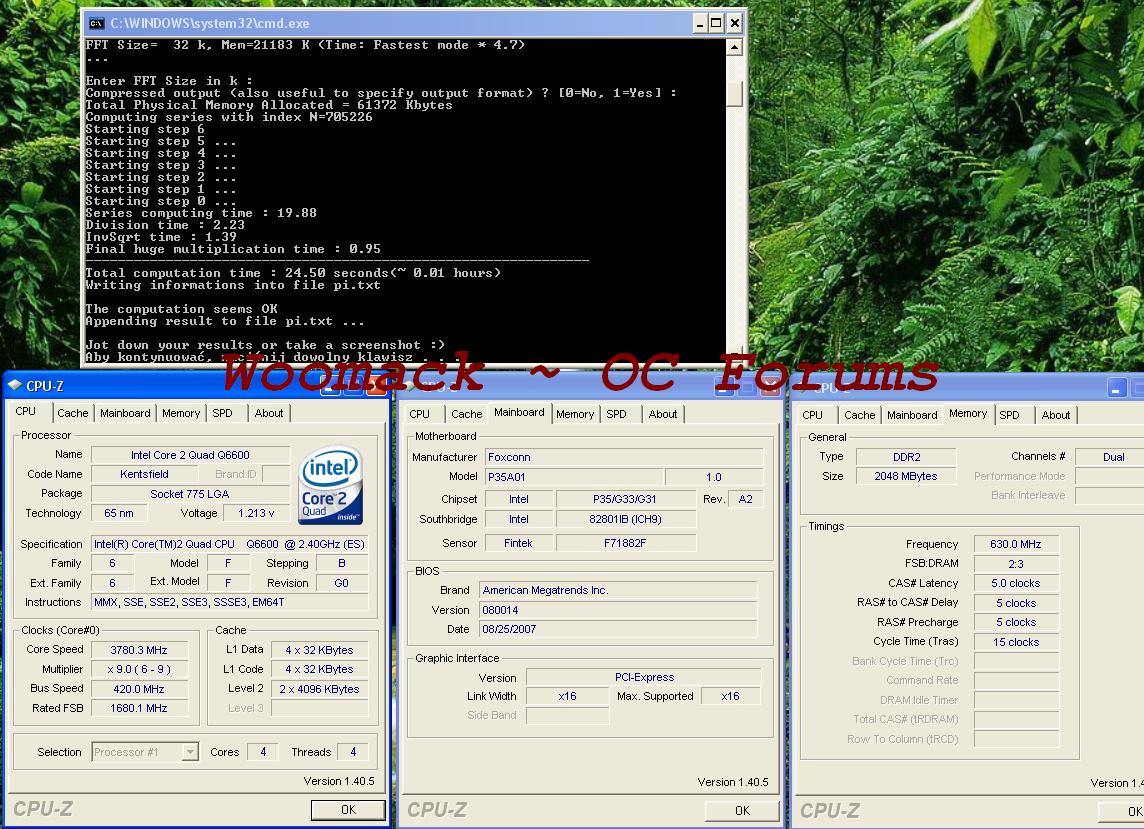The width and height of the screenshot is (1144, 829).
Task: Click the L1 Data value 4 x 32 KBytes
Action: tap(320, 649)
